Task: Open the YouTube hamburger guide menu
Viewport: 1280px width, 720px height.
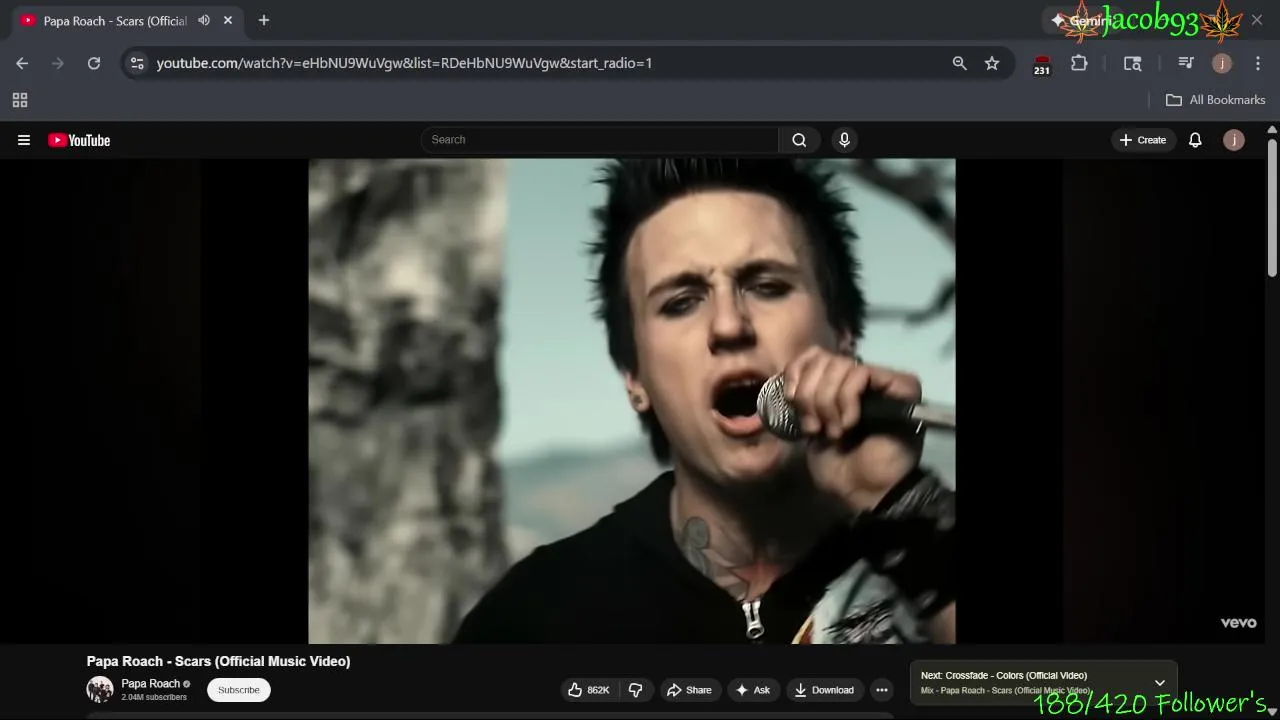Action: pos(24,140)
